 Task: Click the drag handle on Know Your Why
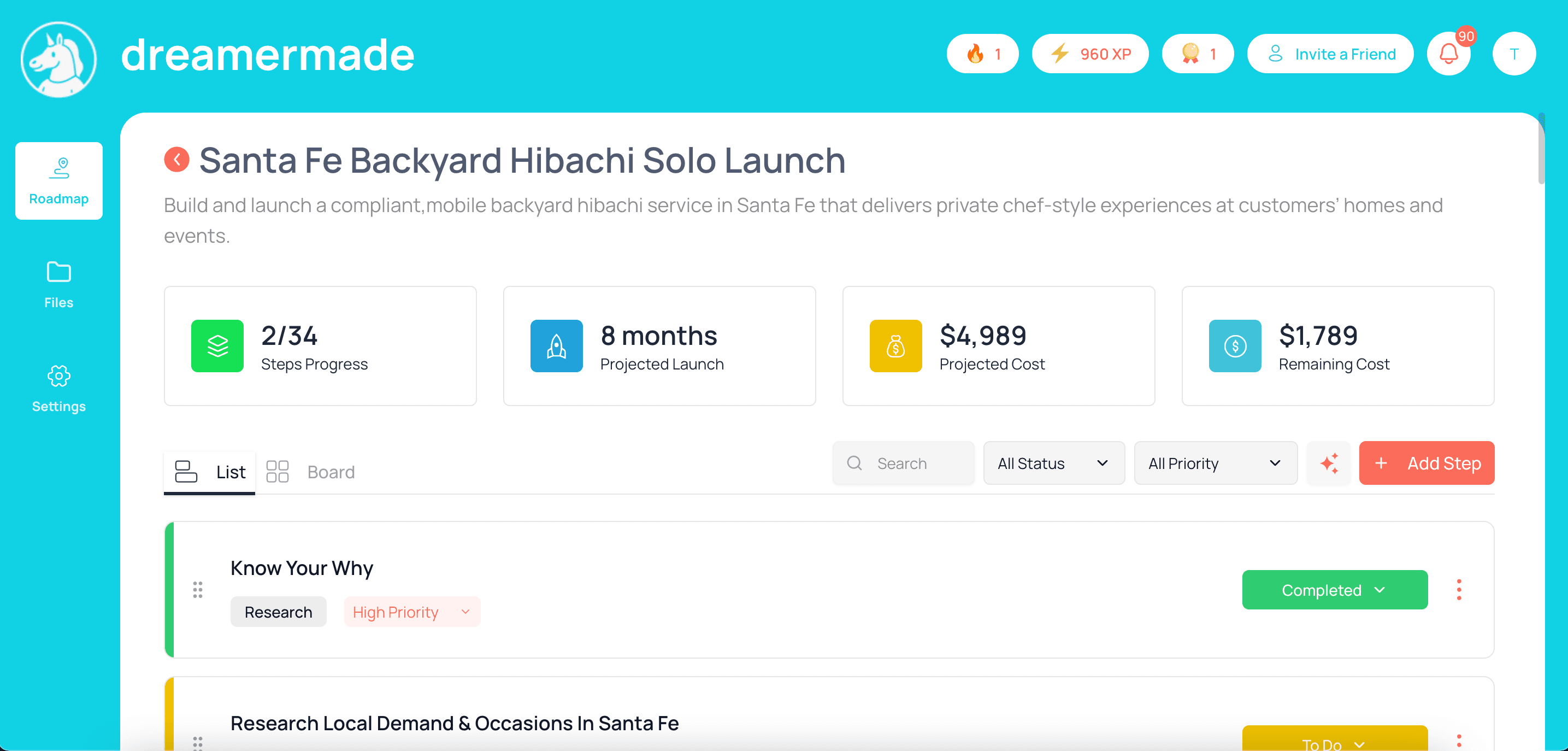(x=197, y=589)
